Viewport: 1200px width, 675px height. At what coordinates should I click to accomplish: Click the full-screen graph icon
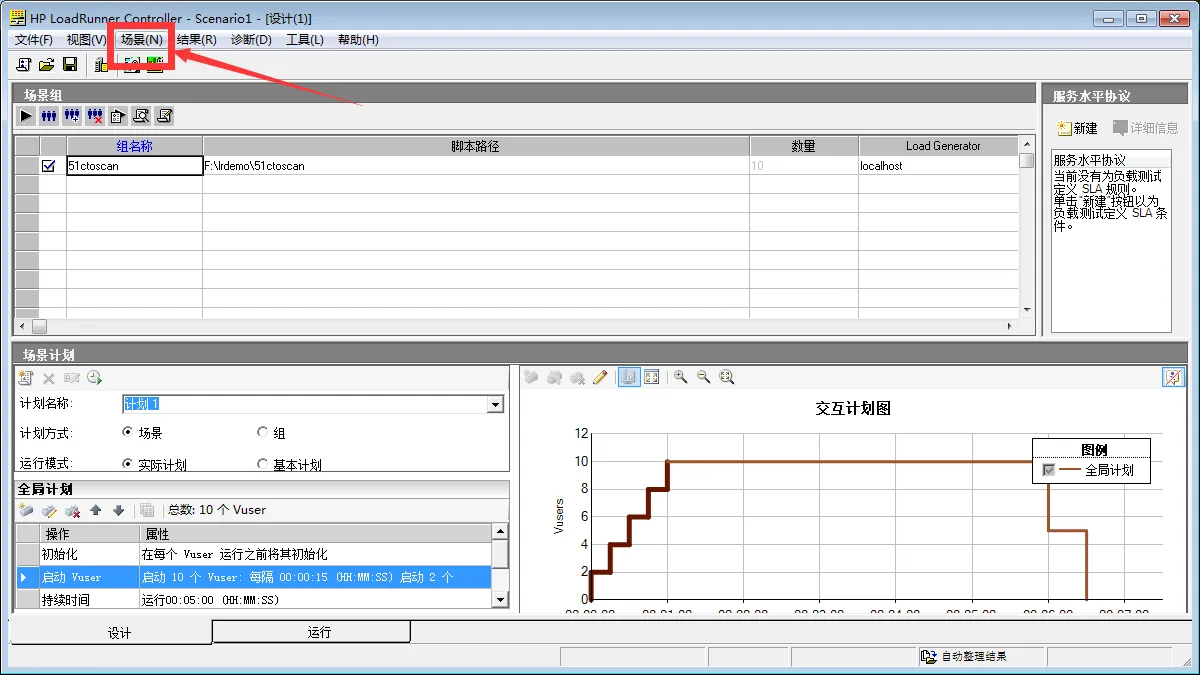click(x=652, y=377)
